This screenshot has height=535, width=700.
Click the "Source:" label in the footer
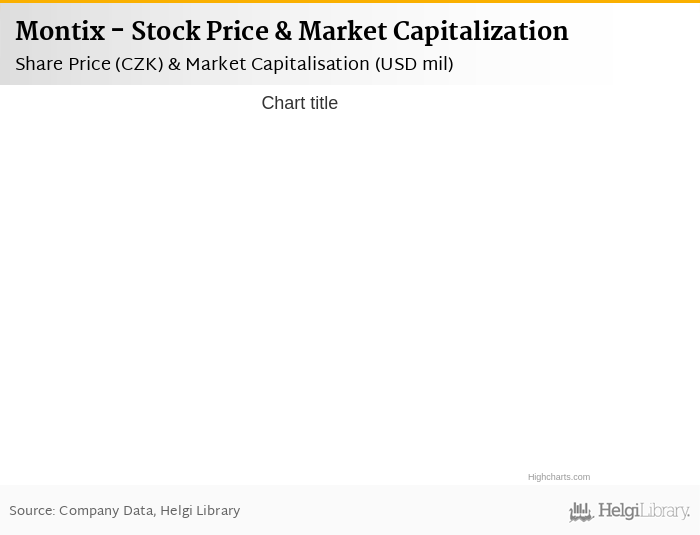tap(32, 511)
